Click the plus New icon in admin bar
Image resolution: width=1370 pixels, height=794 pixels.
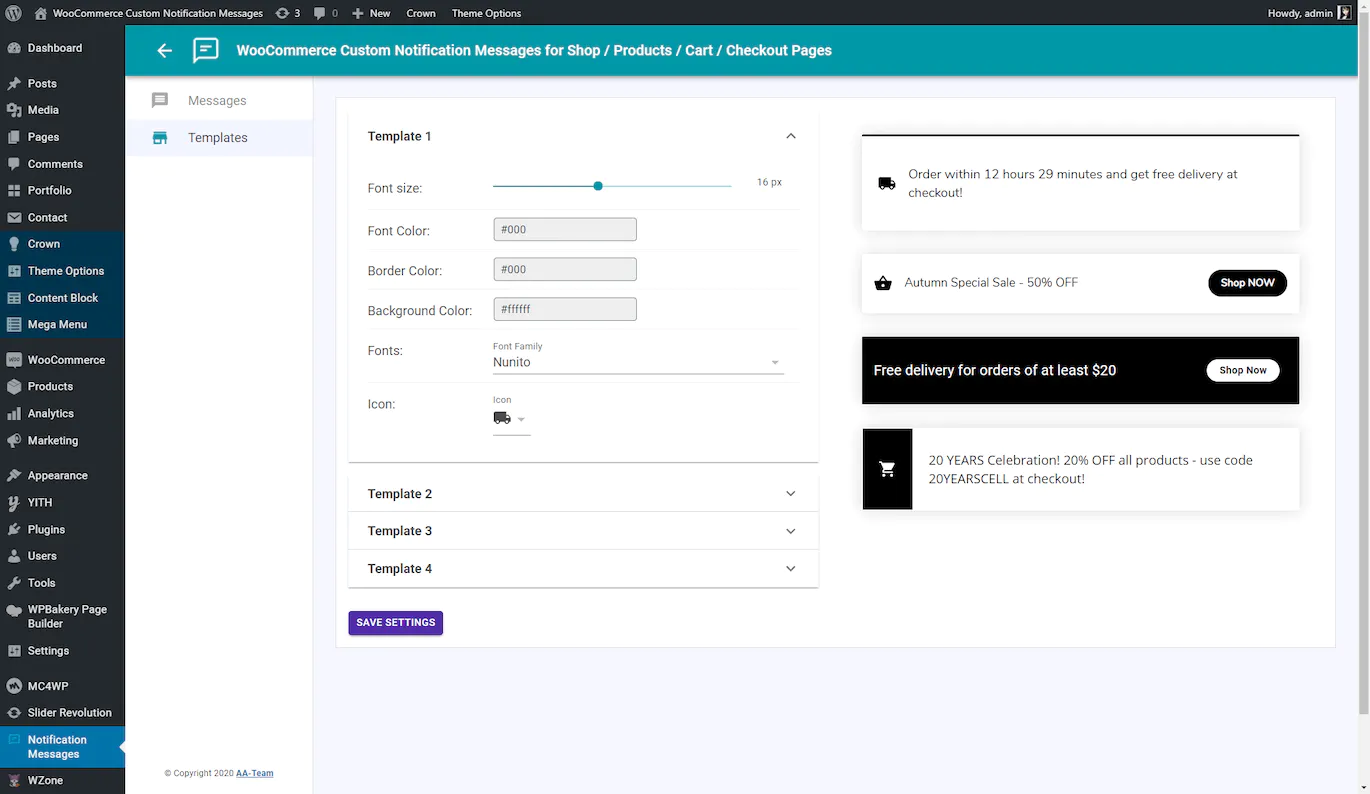pos(358,13)
